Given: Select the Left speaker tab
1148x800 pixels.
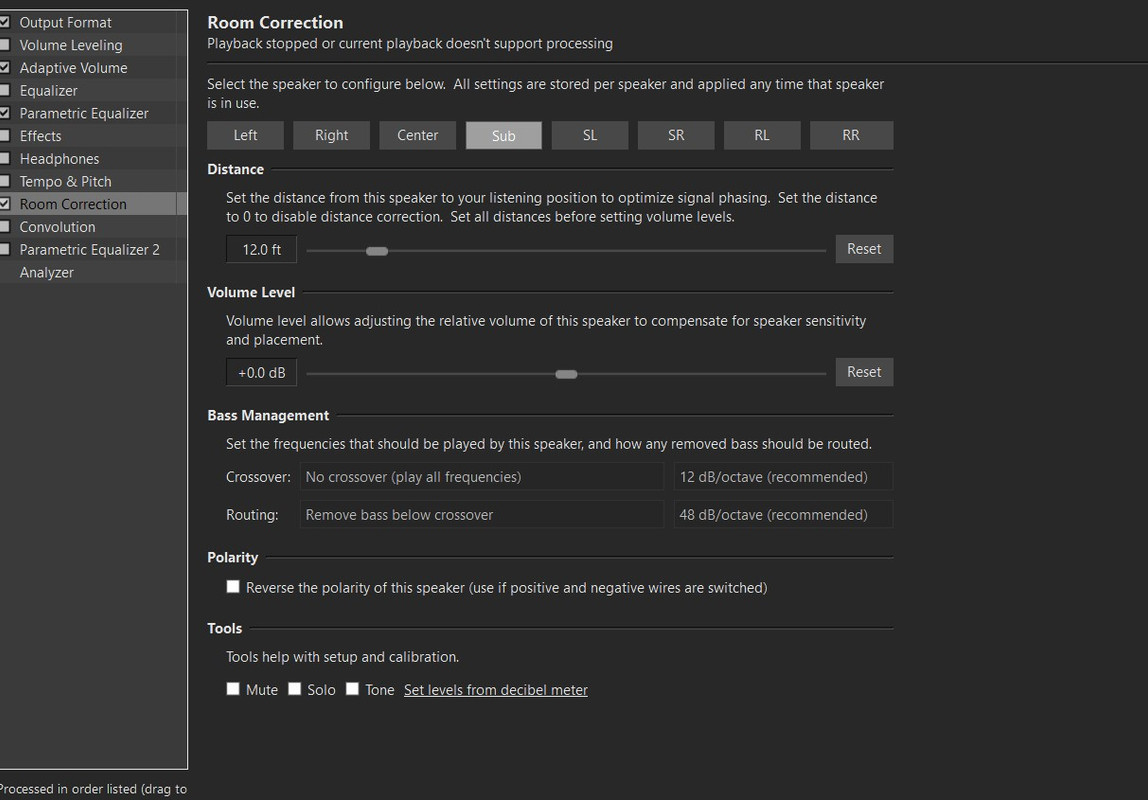Looking at the screenshot, I should pos(245,135).
